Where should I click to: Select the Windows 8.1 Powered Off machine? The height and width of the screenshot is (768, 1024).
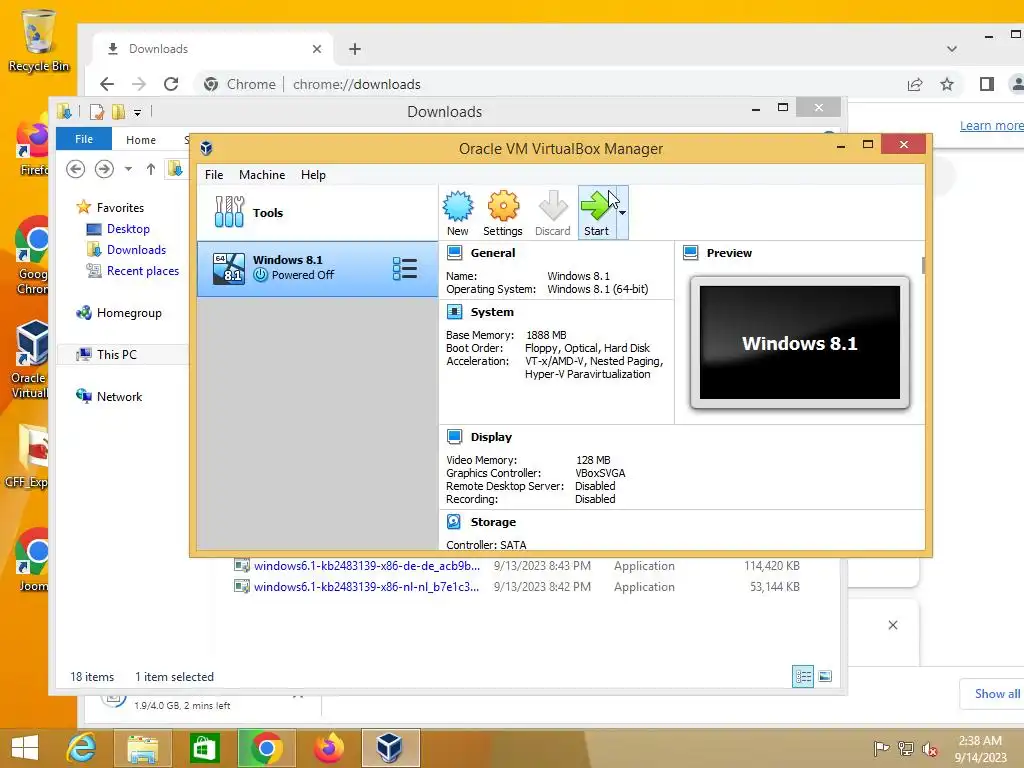click(317, 268)
